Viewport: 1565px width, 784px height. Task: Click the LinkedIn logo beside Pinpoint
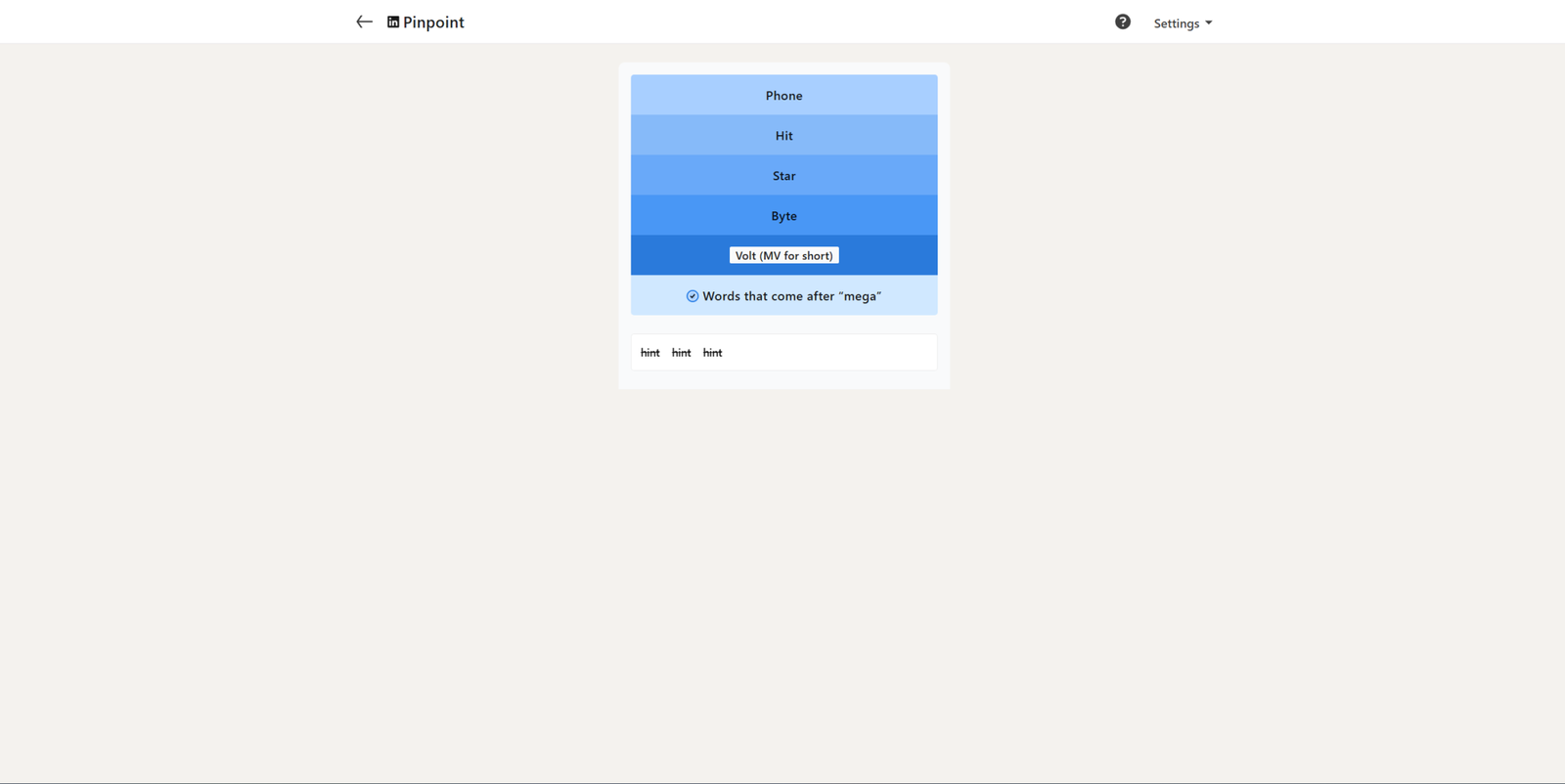pos(393,22)
